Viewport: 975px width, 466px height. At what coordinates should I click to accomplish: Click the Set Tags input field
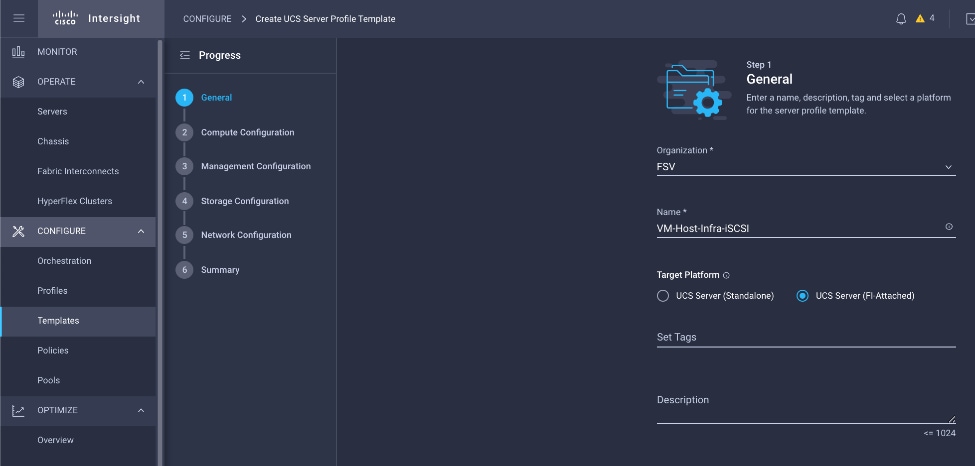coord(806,337)
